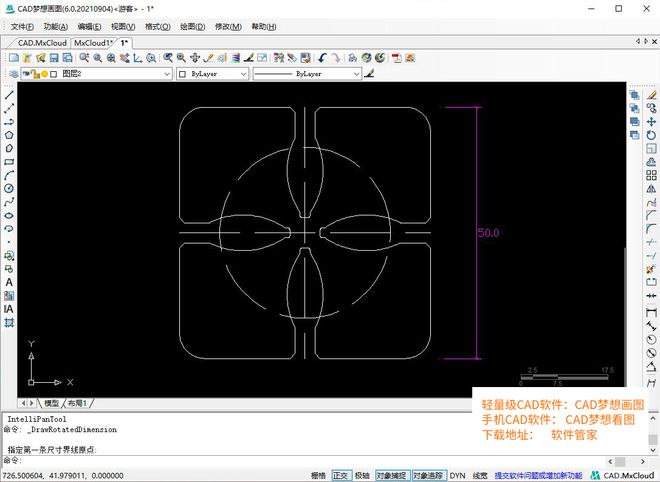Expand the ByLayer linetype dropdown
Image resolution: width=660 pixels, height=482 pixels.
coord(356,74)
